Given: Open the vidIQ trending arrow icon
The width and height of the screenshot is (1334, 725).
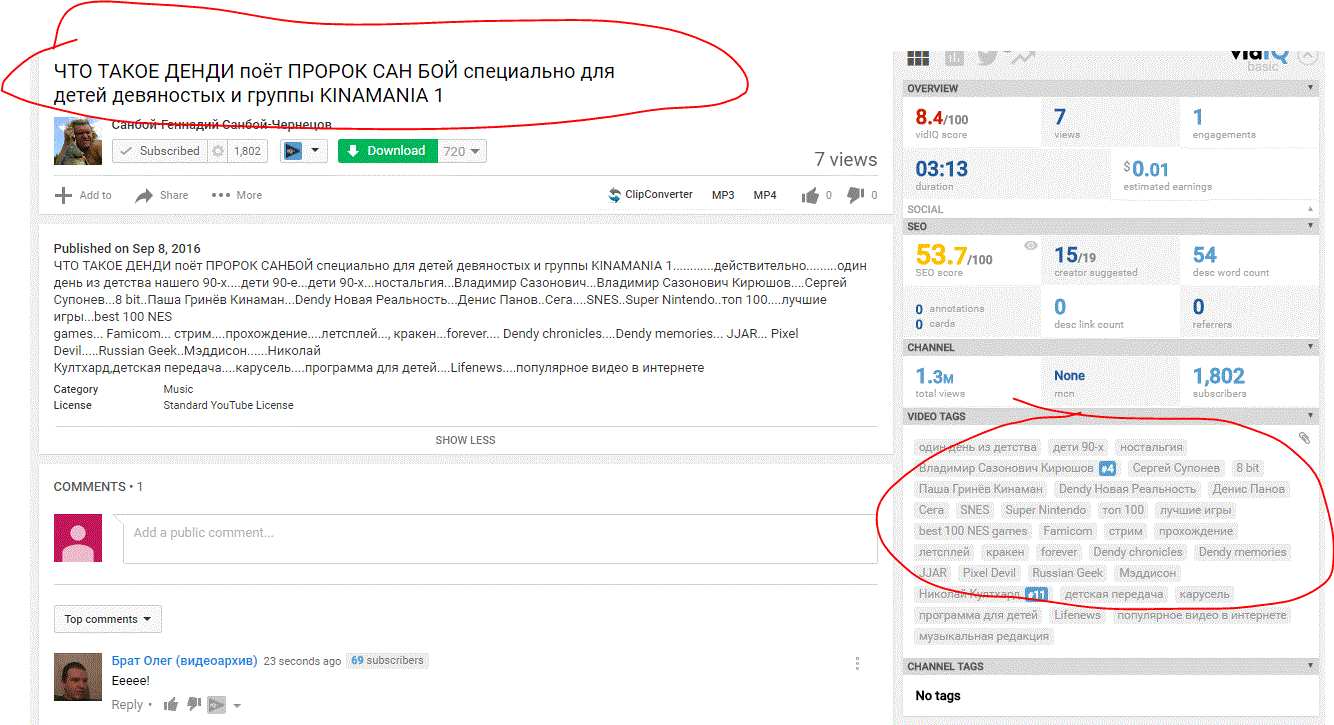Looking at the screenshot, I should coord(1023,58).
